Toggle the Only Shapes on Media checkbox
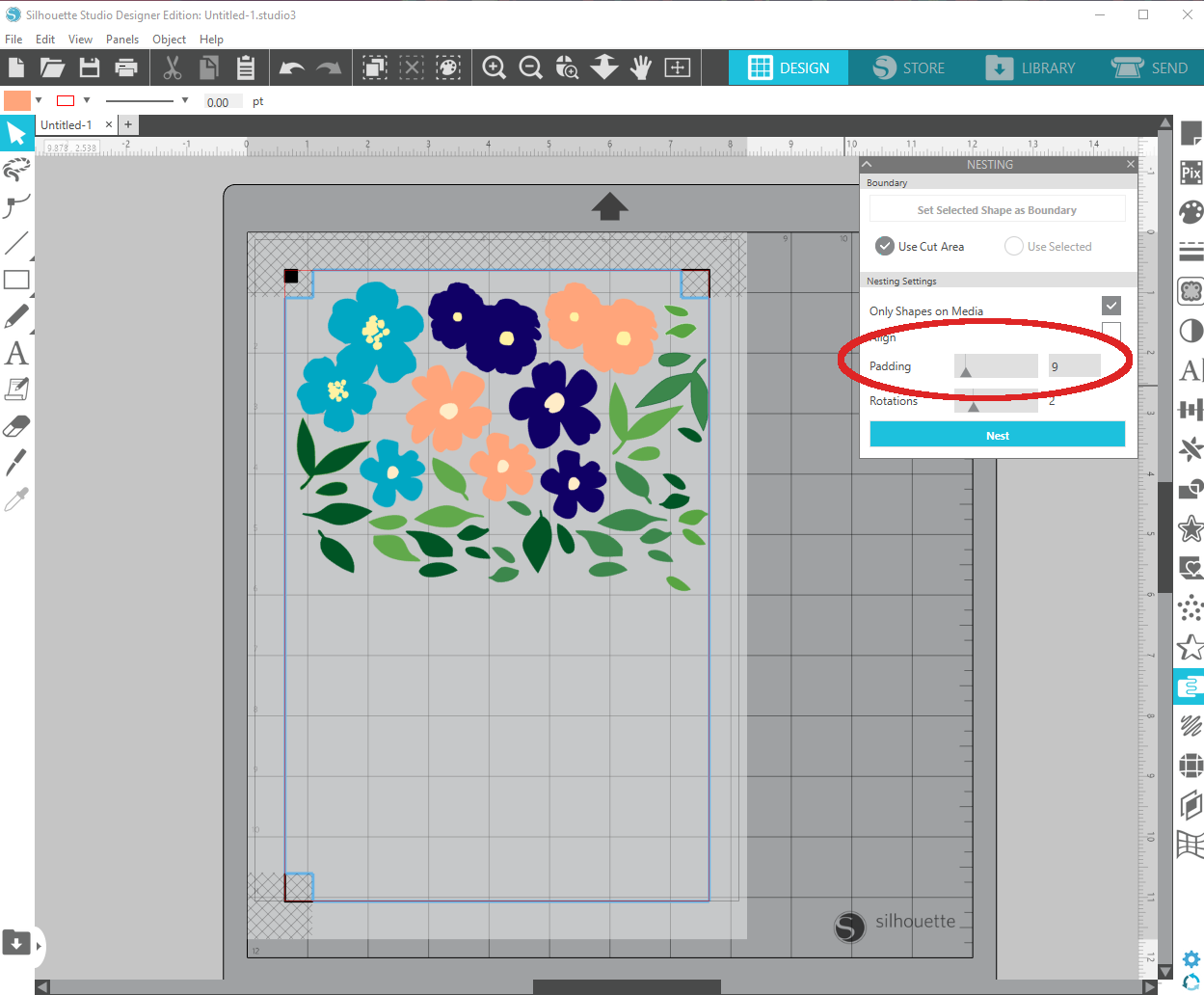The image size is (1204, 995). (x=1111, y=306)
